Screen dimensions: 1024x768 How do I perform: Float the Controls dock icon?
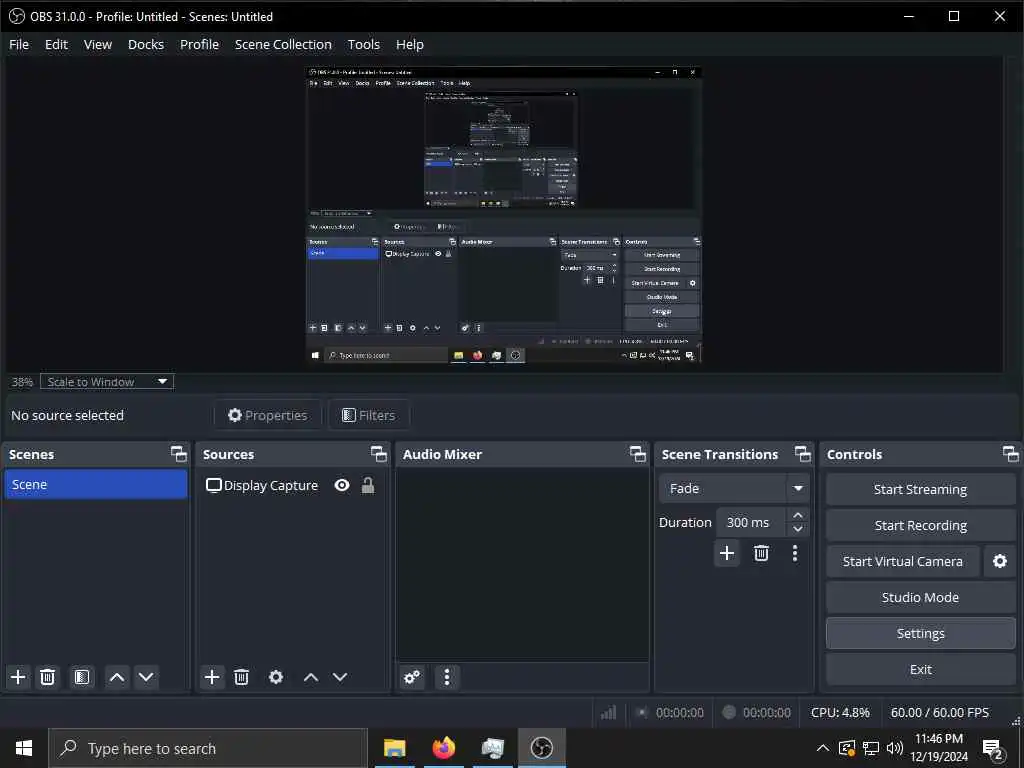tap(1010, 454)
